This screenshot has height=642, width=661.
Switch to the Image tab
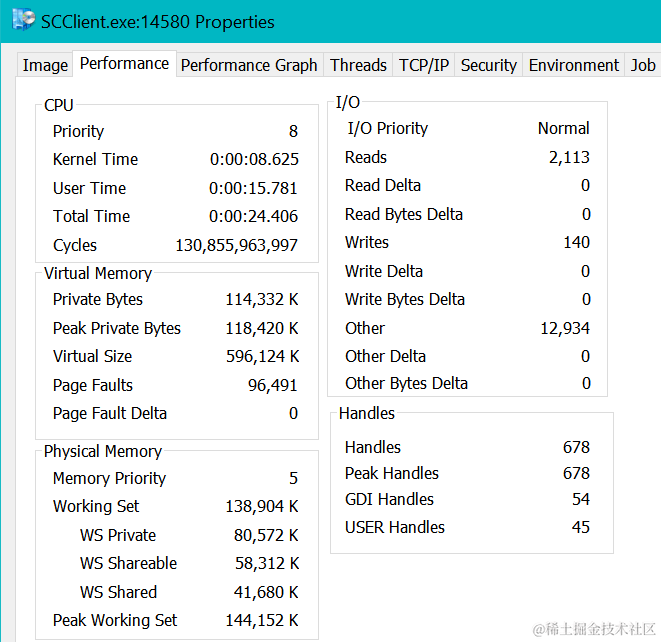coord(45,65)
